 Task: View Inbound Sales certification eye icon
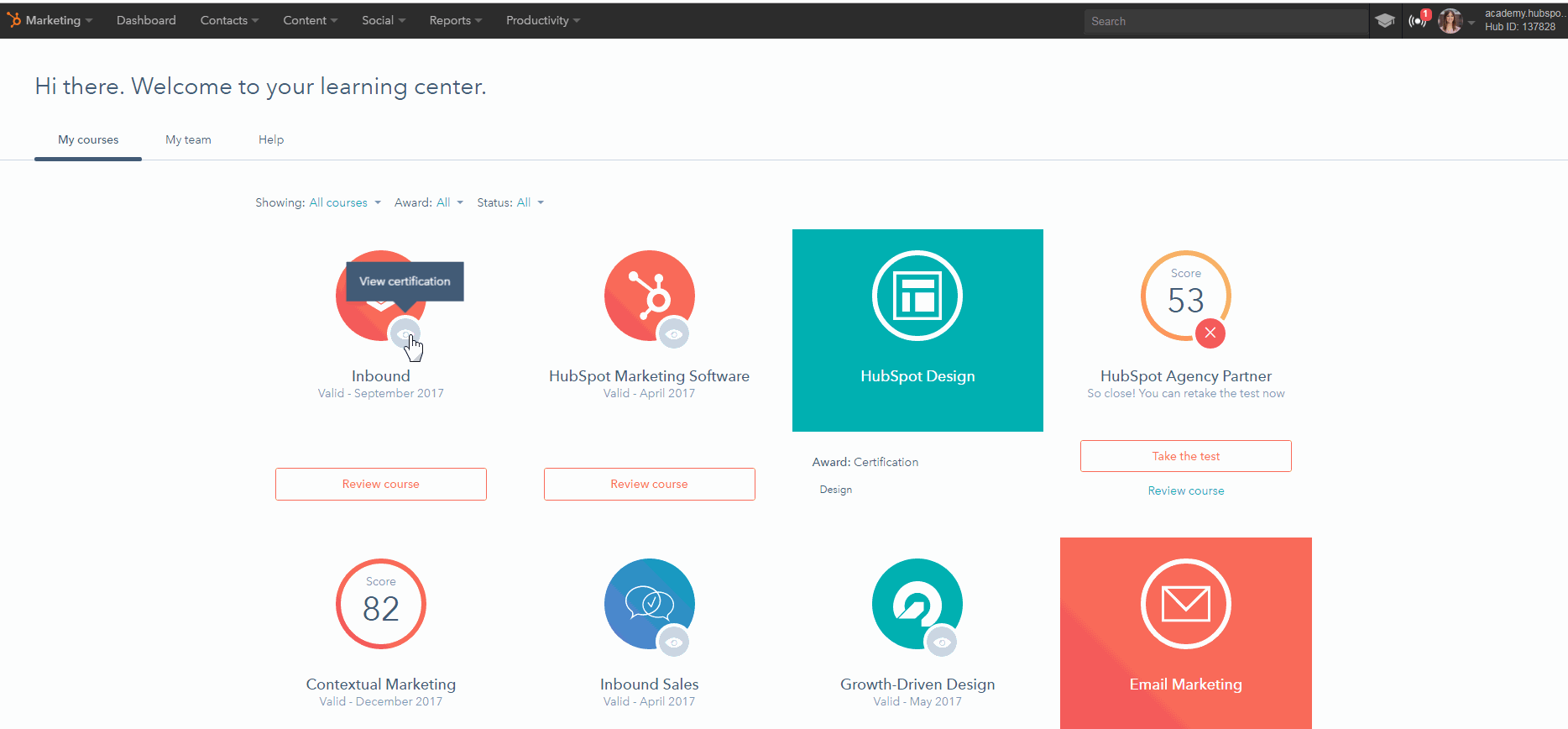673,642
